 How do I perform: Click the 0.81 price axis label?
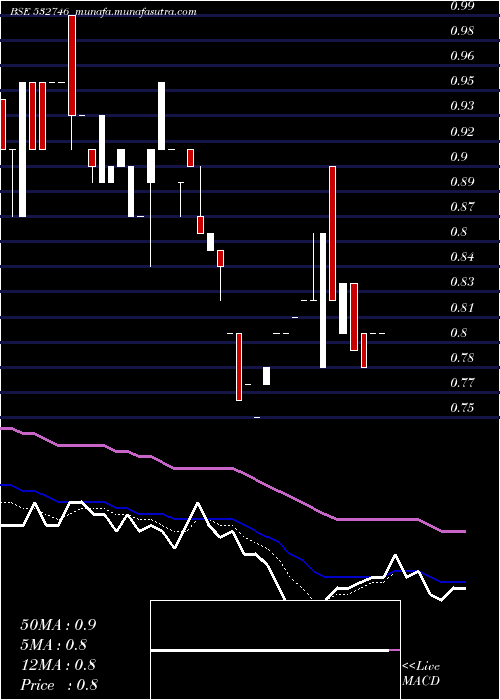(462, 307)
